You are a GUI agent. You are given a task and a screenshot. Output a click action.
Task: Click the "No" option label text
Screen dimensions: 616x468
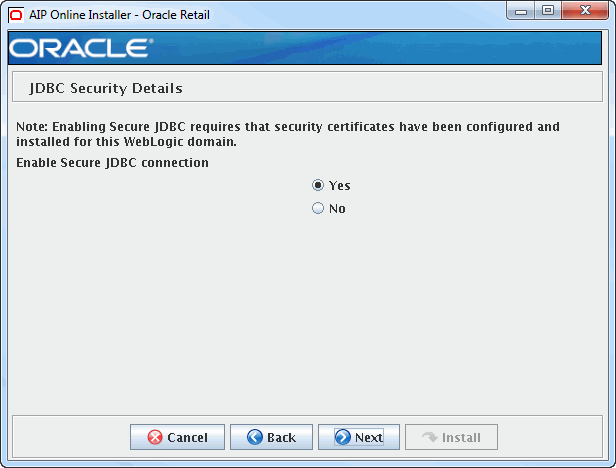tap(337, 208)
